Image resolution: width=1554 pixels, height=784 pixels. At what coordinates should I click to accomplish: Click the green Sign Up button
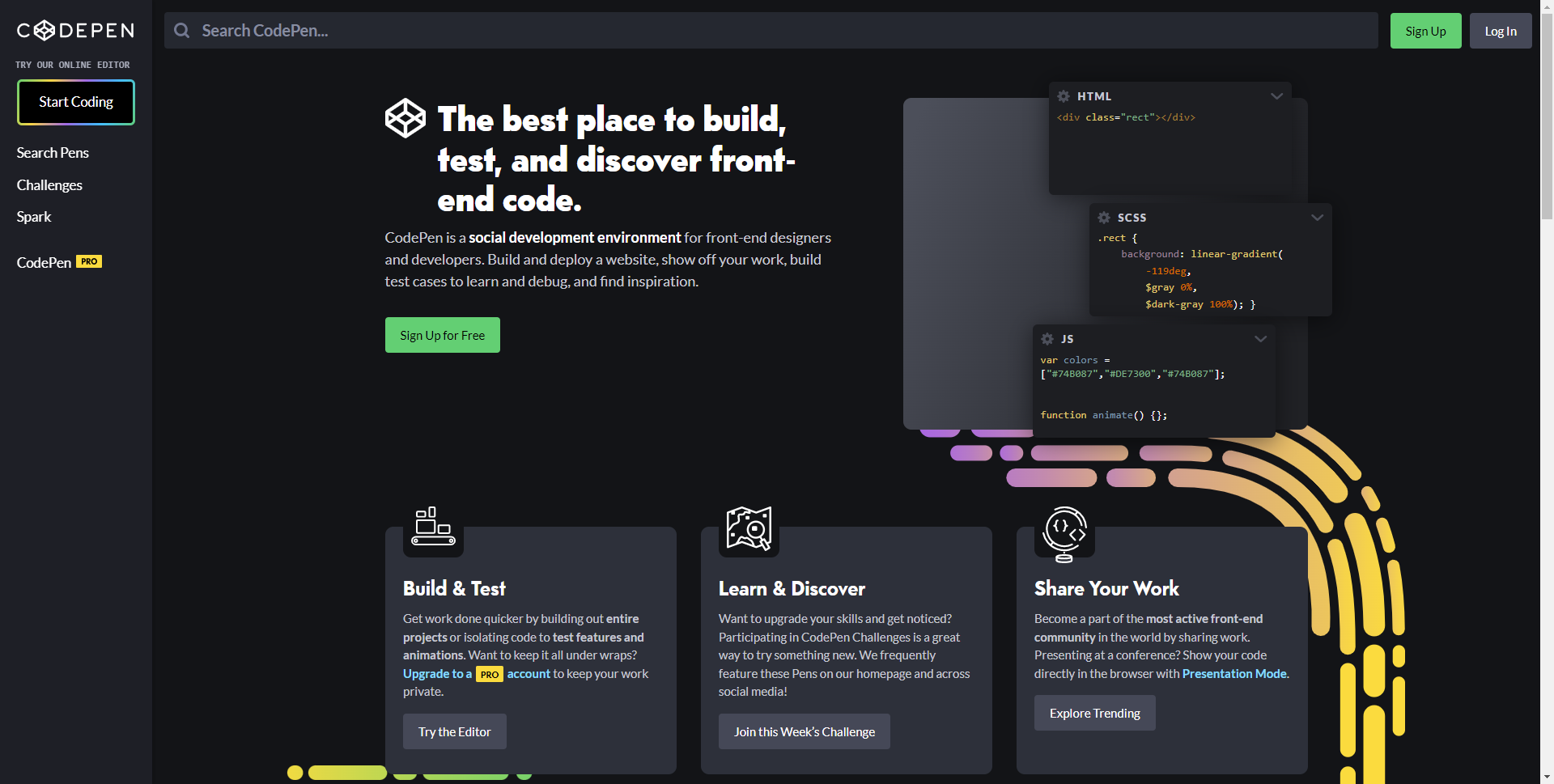click(1426, 31)
